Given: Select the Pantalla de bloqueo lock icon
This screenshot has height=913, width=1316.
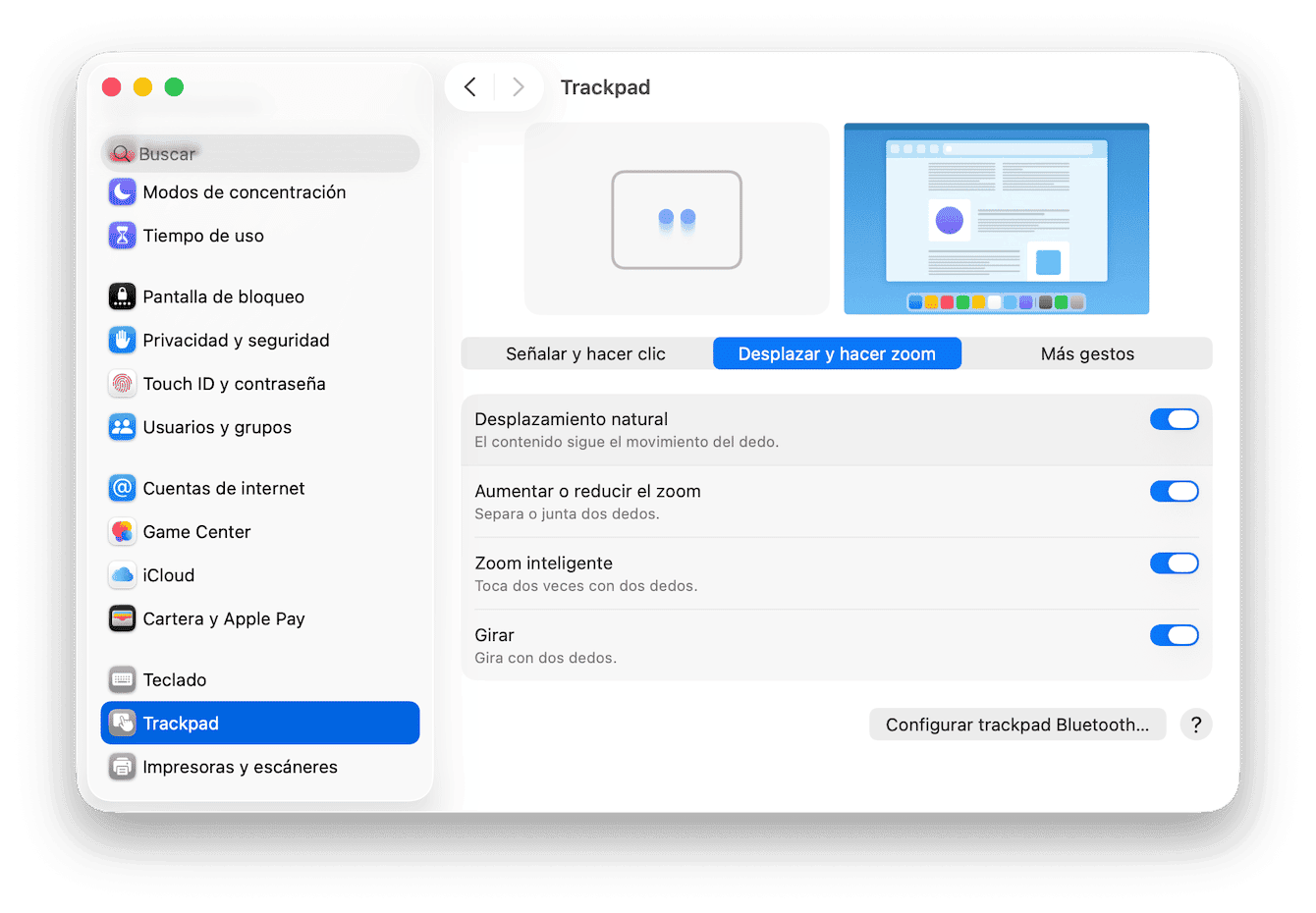Looking at the screenshot, I should click(122, 296).
